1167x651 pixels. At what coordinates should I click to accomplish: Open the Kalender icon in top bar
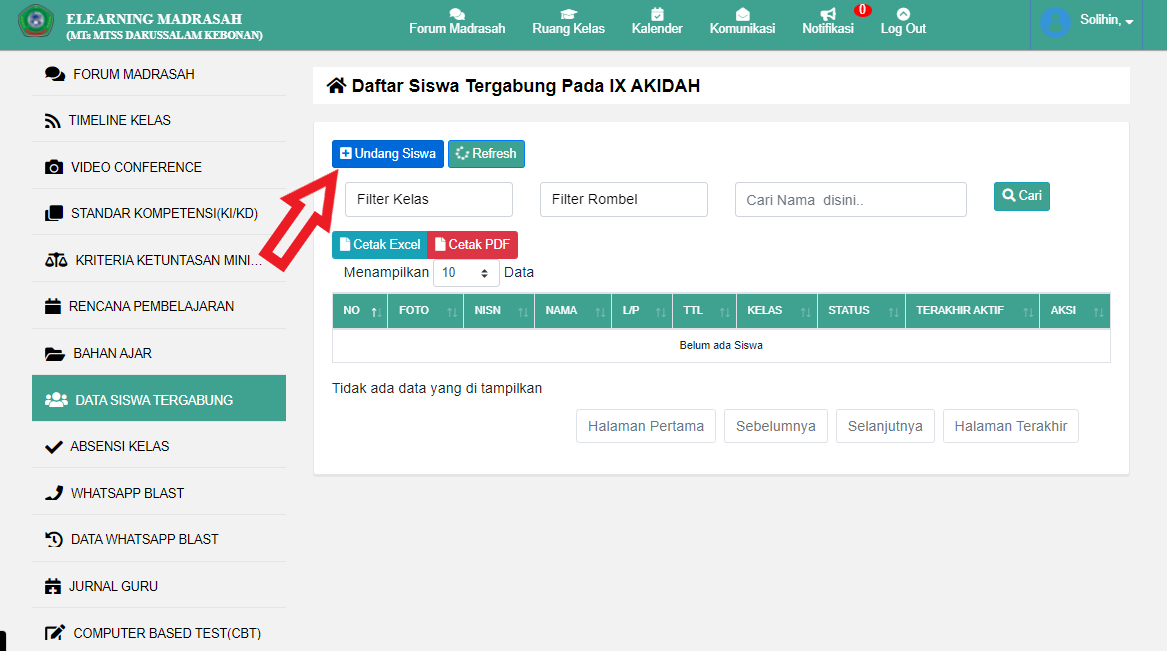click(657, 14)
